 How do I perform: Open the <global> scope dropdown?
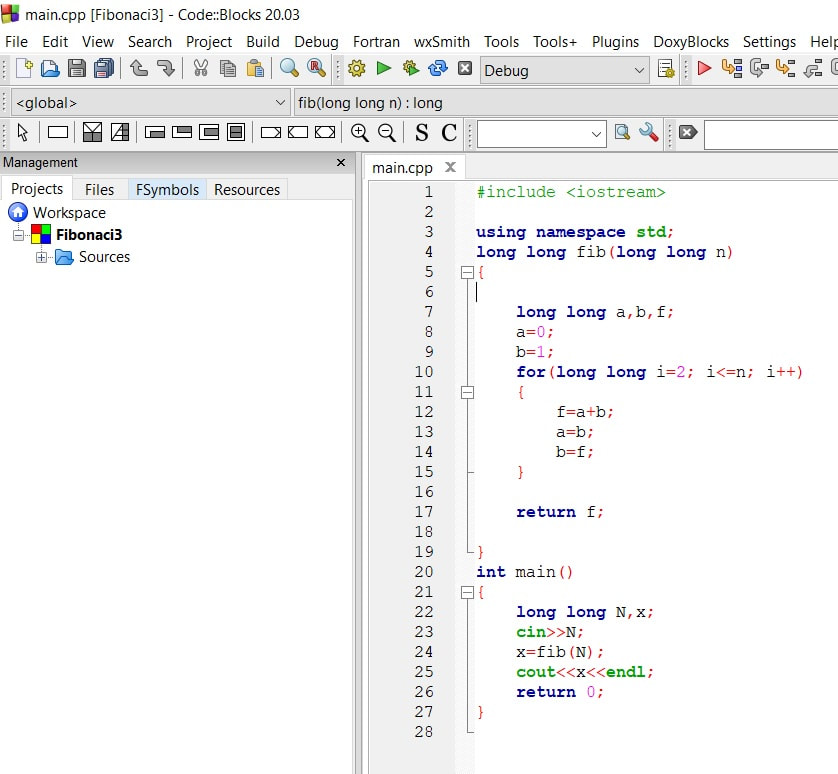(x=150, y=102)
